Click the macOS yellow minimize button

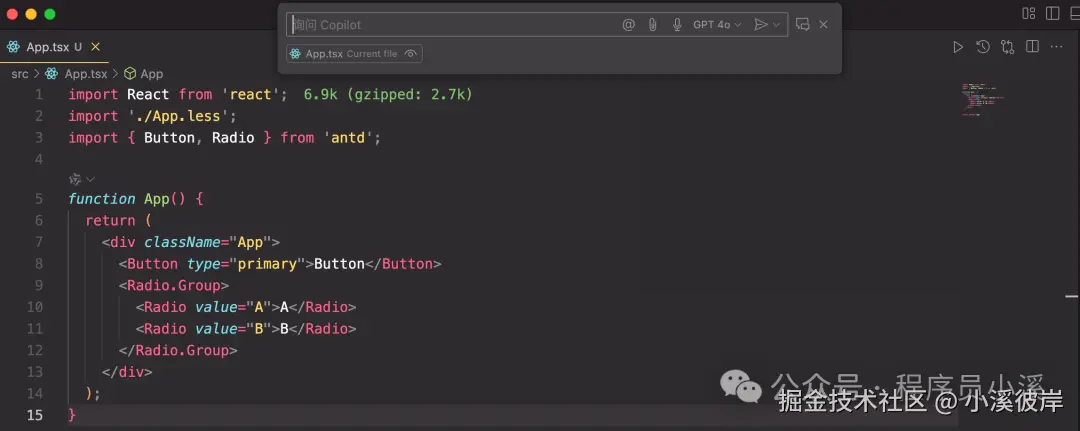click(x=31, y=14)
